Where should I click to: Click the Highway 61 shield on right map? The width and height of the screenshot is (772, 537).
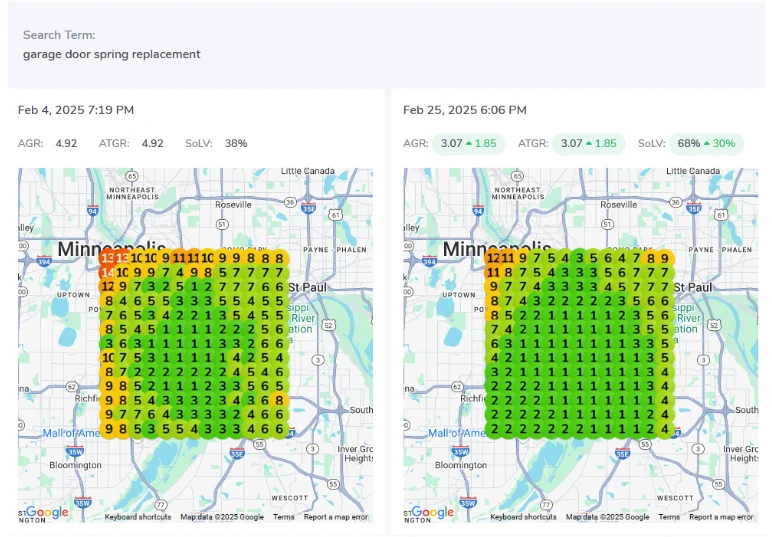coord(721,214)
